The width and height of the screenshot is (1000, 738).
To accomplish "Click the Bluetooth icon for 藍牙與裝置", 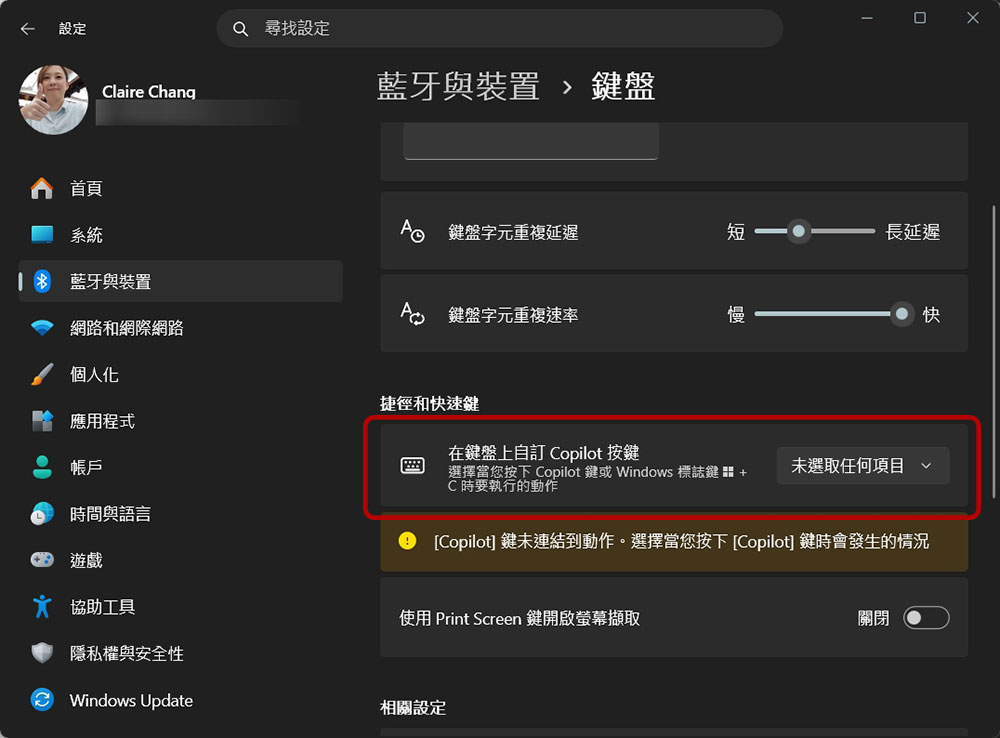I will point(42,281).
